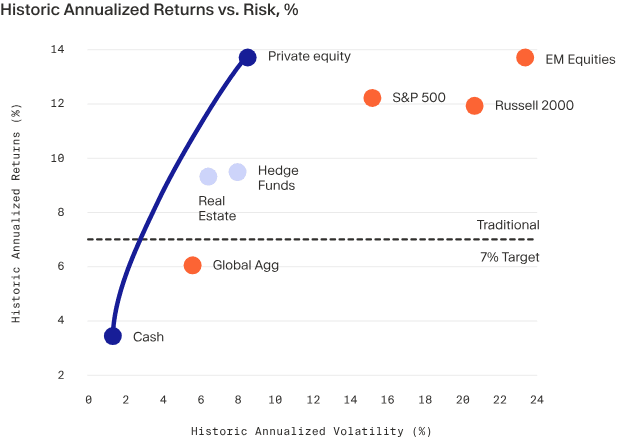The width and height of the screenshot is (640, 440).
Task: Select the Cash dark blue dot
Action: [113, 336]
